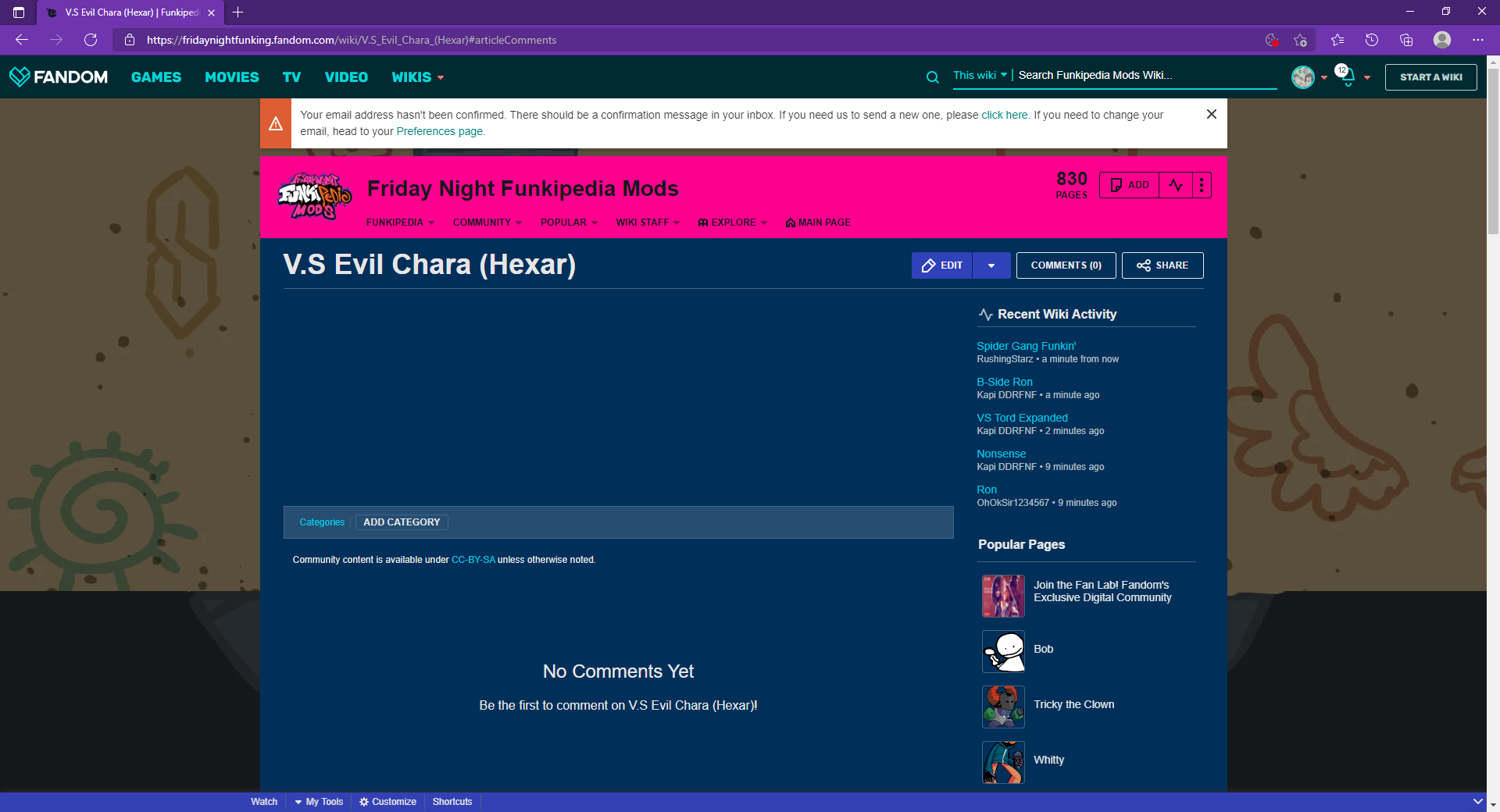Close the email confirmation banner
Screen dimensions: 1500x812
coord(1211,114)
